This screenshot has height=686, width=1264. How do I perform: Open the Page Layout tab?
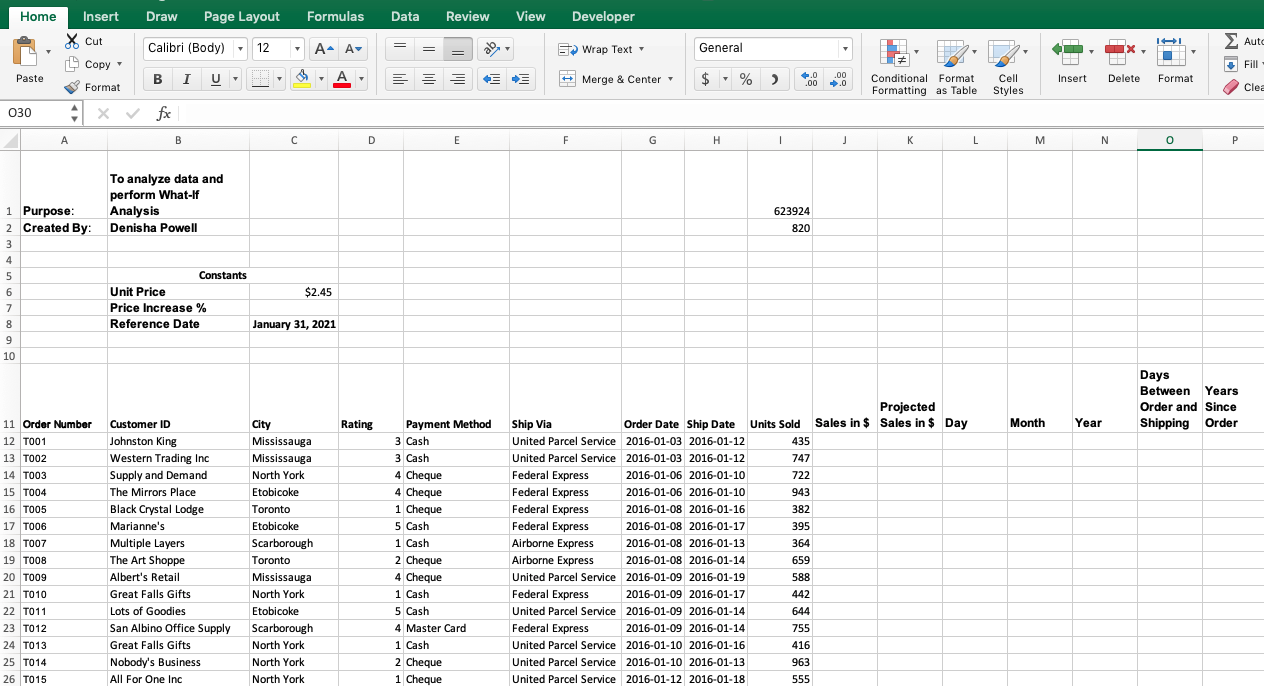coord(242,16)
